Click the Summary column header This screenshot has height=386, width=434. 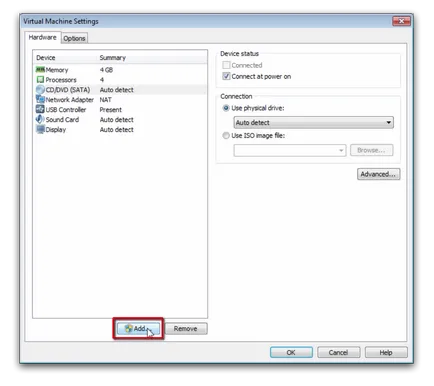[112, 58]
